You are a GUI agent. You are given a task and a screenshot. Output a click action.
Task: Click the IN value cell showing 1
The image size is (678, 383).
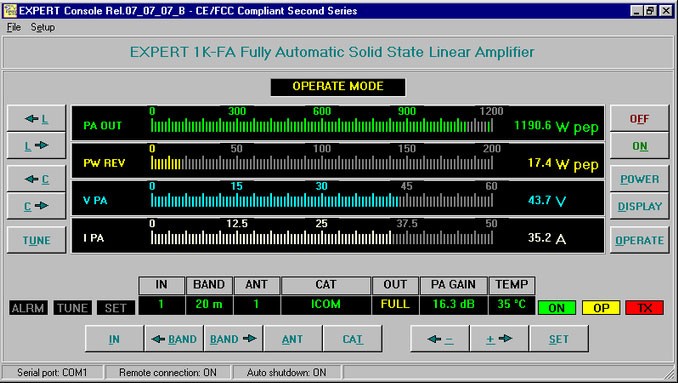tap(161, 304)
